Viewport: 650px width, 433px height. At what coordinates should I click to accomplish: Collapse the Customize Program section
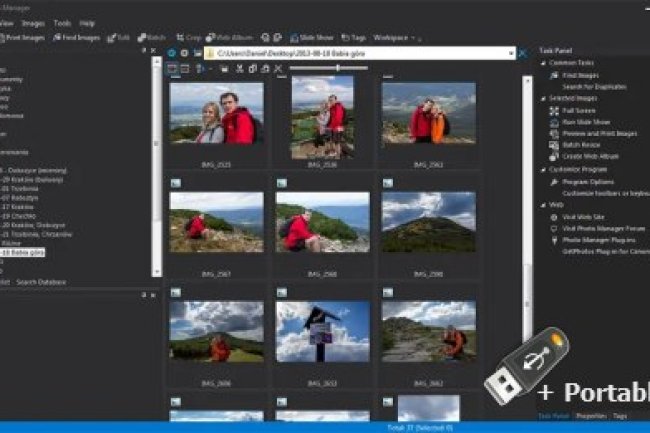click(x=541, y=169)
